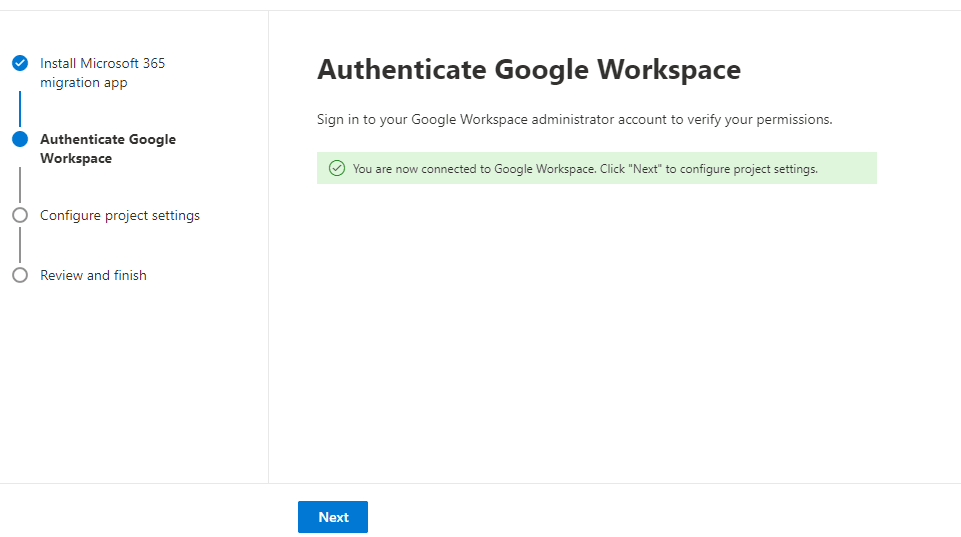The width and height of the screenshot is (961, 537).
Task: Click the gray connector line above Review step
Action: 20,245
